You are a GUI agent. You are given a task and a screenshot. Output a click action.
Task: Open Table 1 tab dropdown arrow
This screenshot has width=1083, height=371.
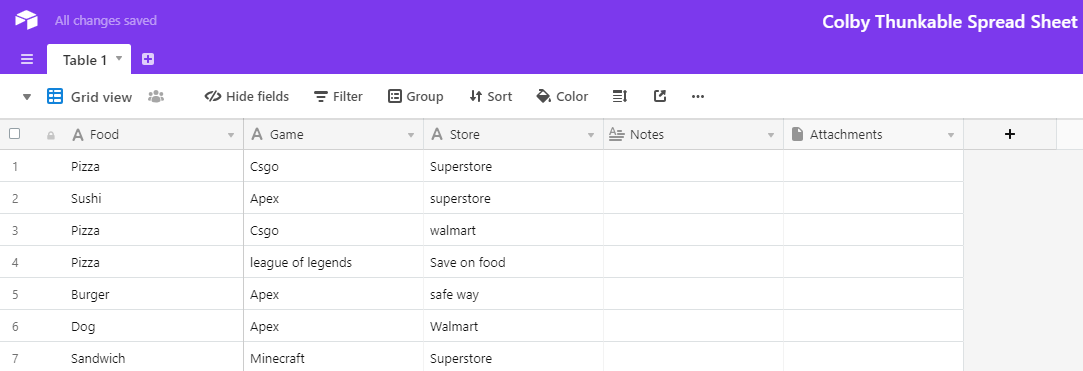pyautogui.click(x=119, y=59)
